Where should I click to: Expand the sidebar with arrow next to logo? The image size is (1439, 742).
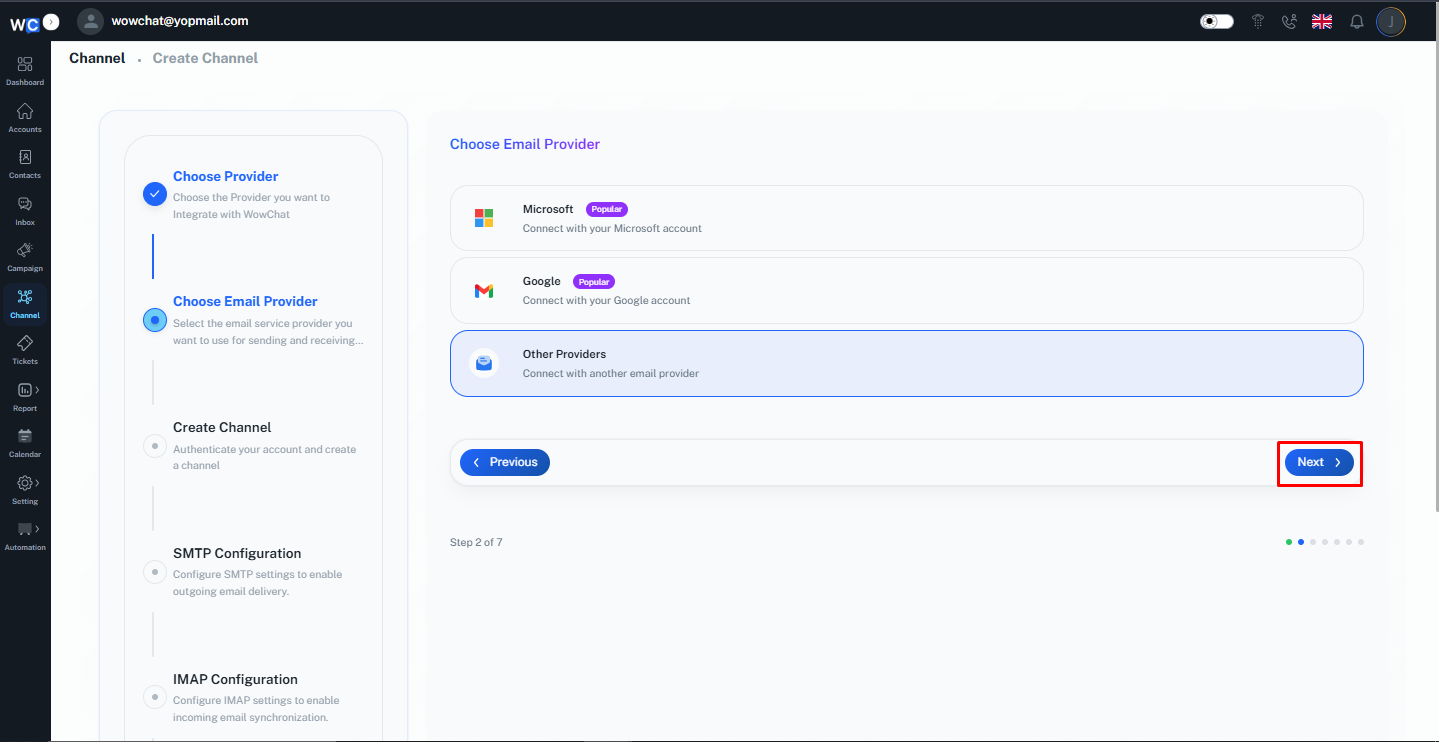tap(52, 21)
